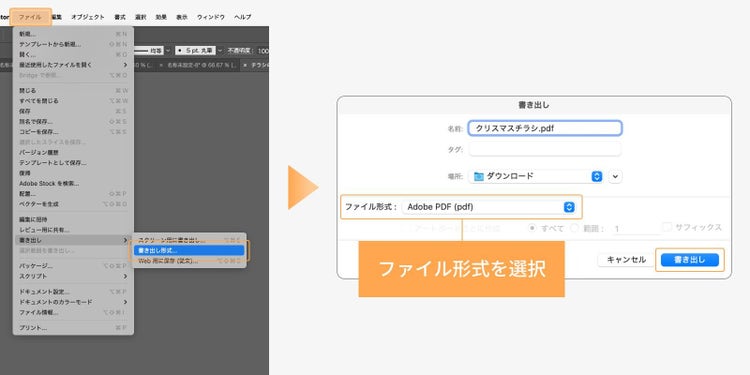Choose 配置... from the file menu
Image resolution: width=750 pixels, height=375 pixels.
point(73,194)
